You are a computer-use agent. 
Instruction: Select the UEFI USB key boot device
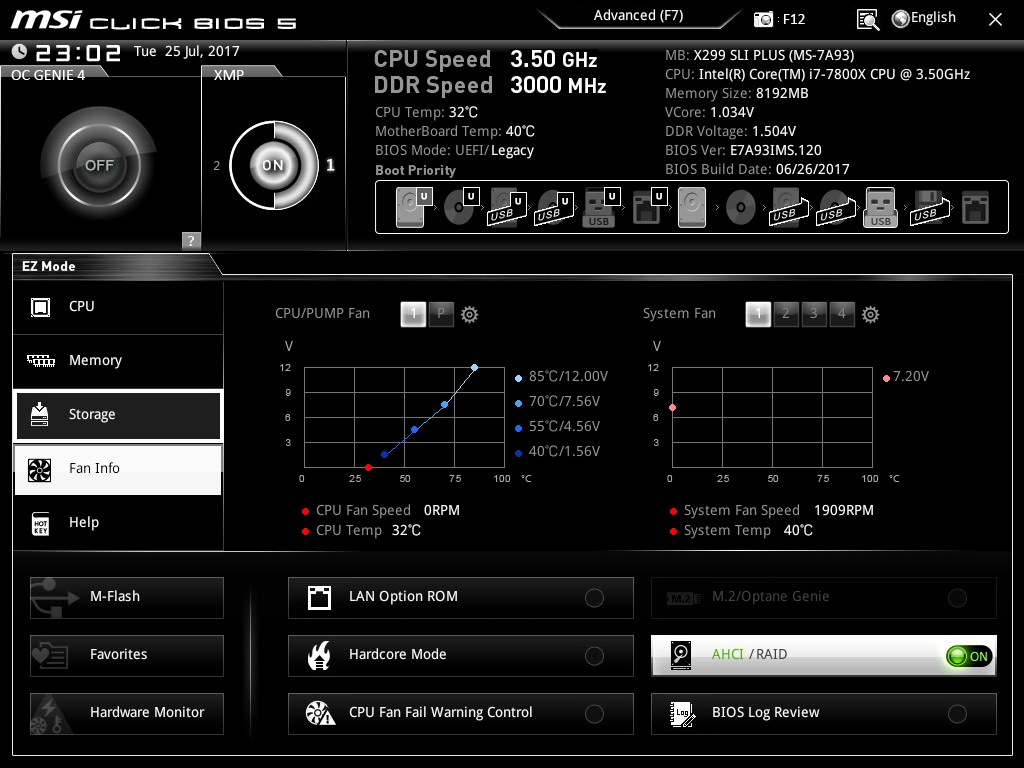click(600, 207)
